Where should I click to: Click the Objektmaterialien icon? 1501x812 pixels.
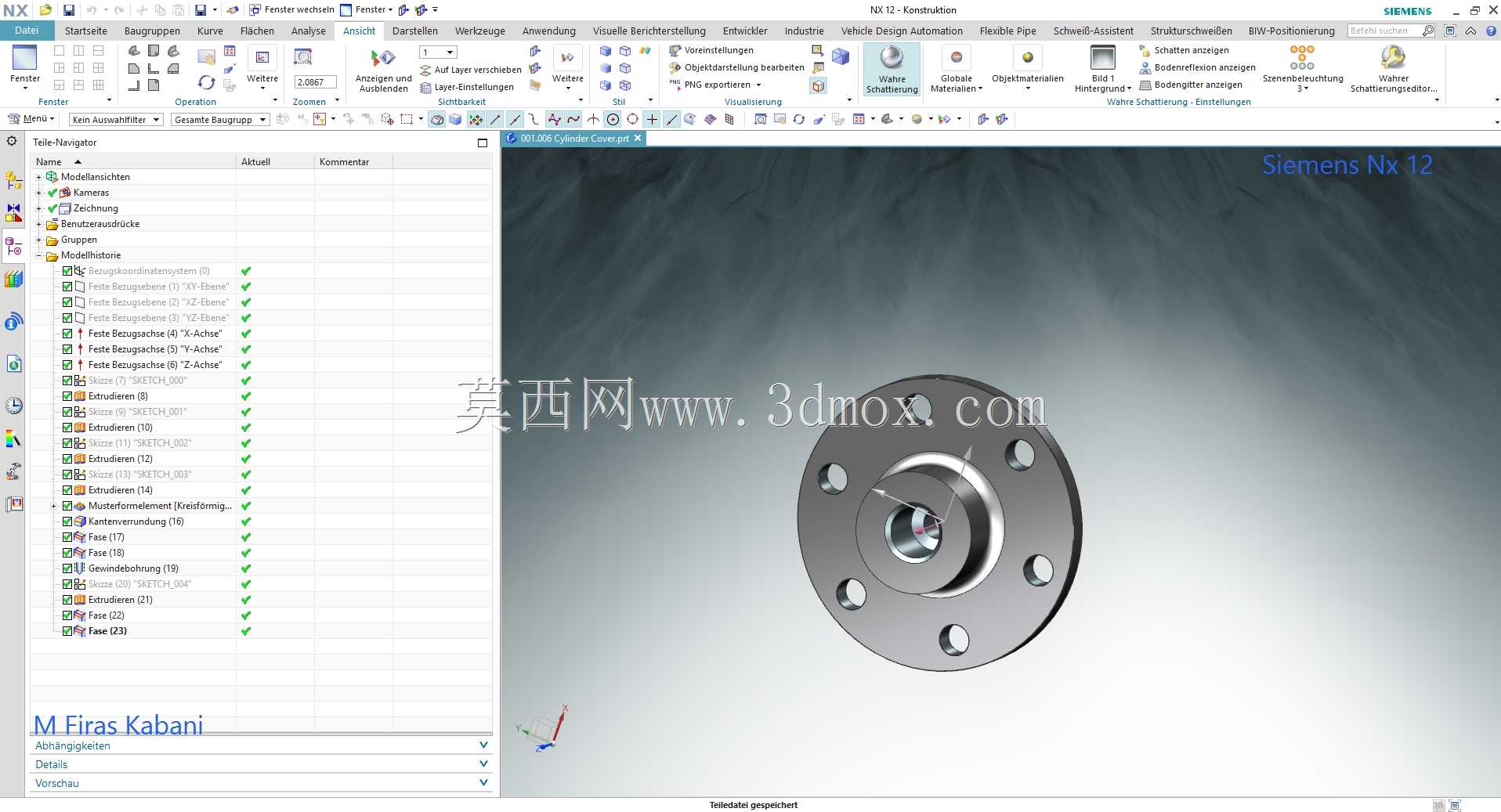point(1027,57)
